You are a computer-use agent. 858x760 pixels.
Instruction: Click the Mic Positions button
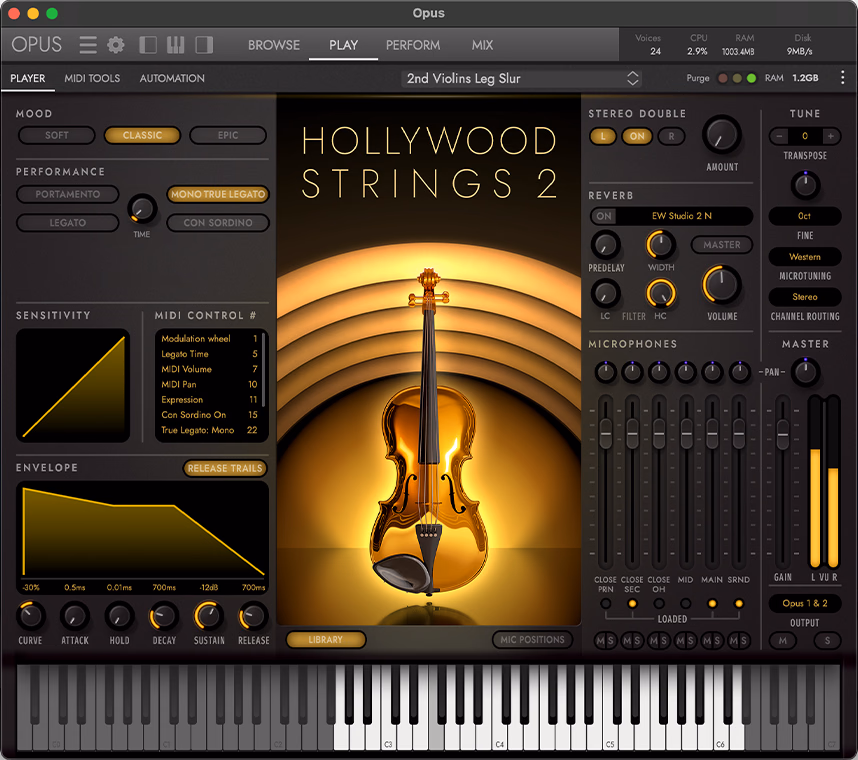pos(532,640)
